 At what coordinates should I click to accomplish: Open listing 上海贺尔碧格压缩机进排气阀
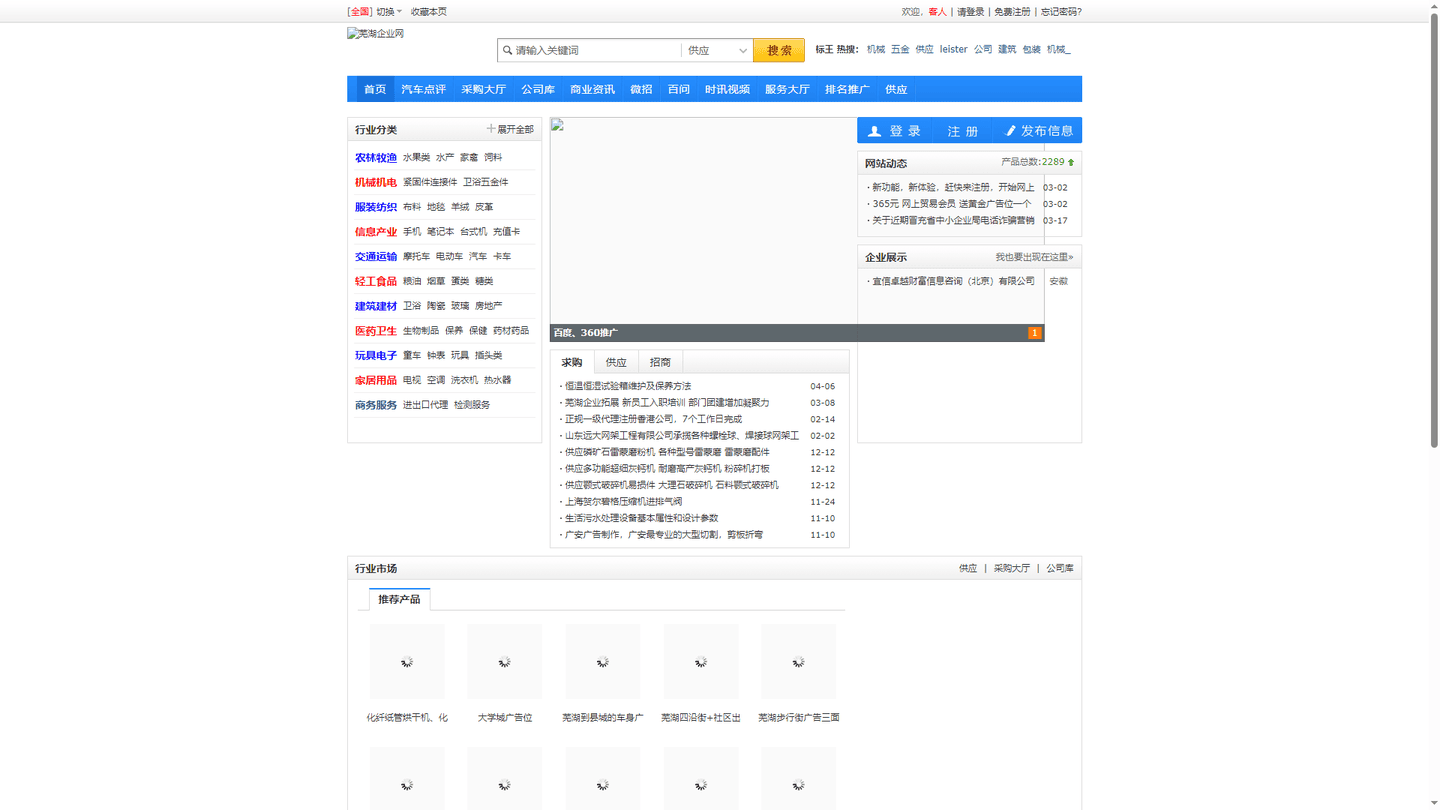(x=623, y=502)
